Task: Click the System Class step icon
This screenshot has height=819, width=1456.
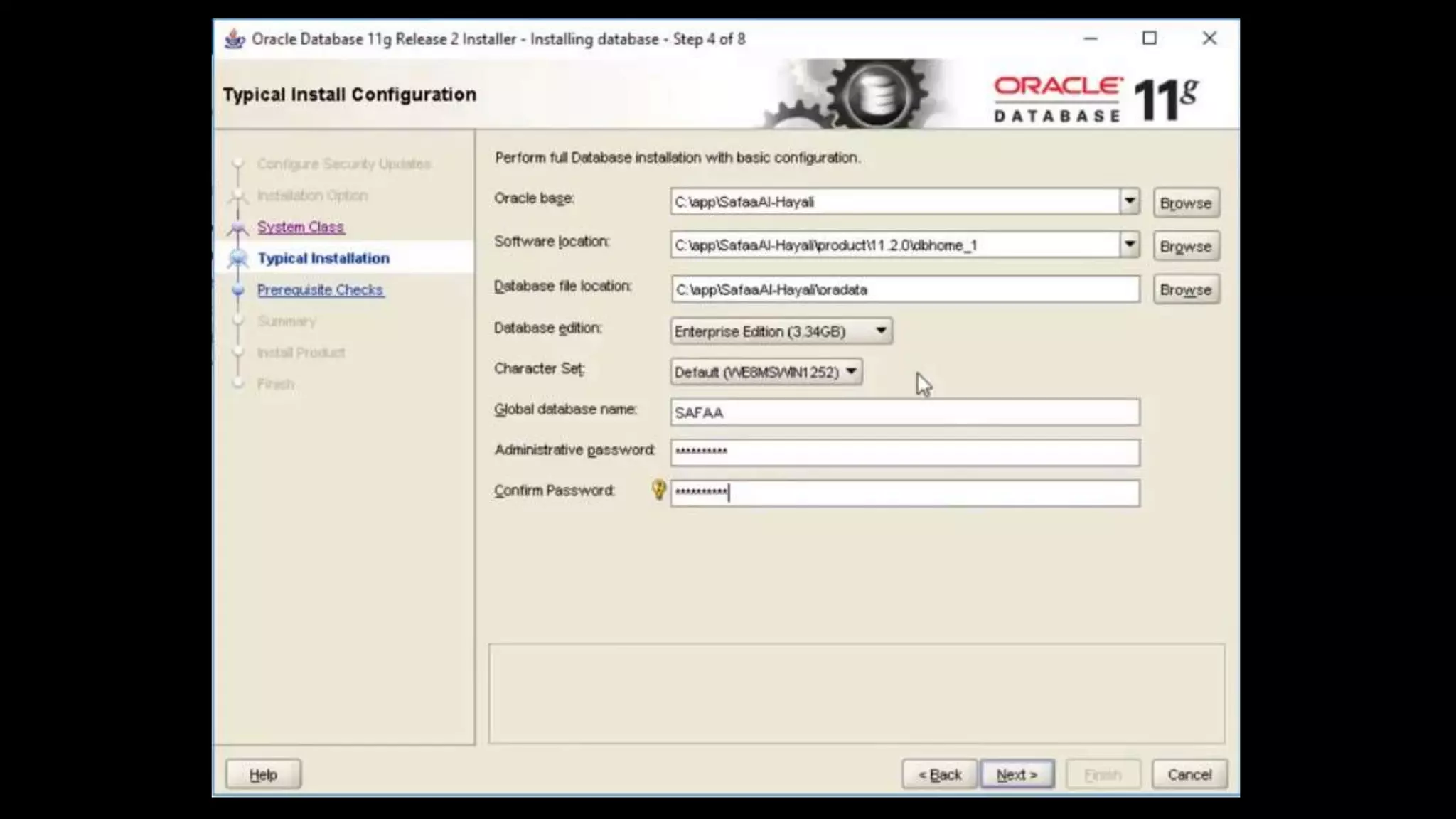Action: click(x=238, y=227)
